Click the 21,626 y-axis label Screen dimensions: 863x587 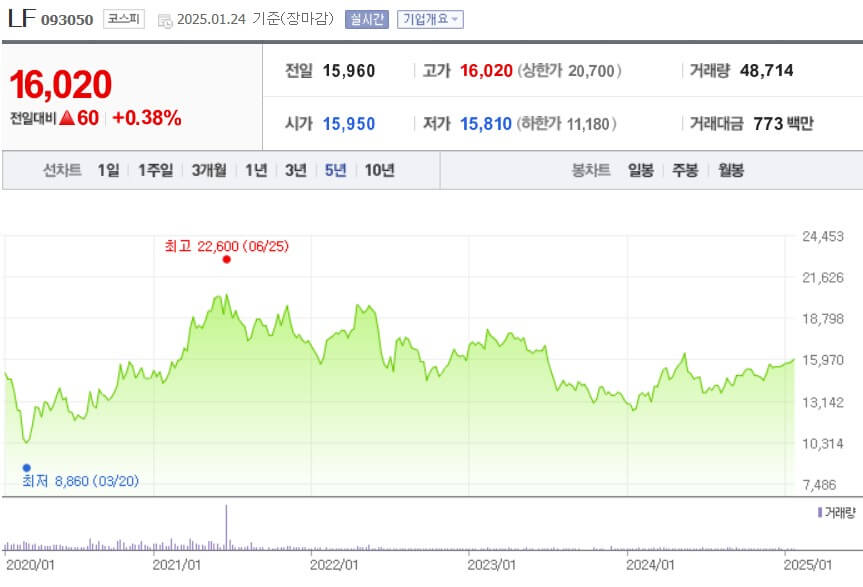click(x=823, y=278)
